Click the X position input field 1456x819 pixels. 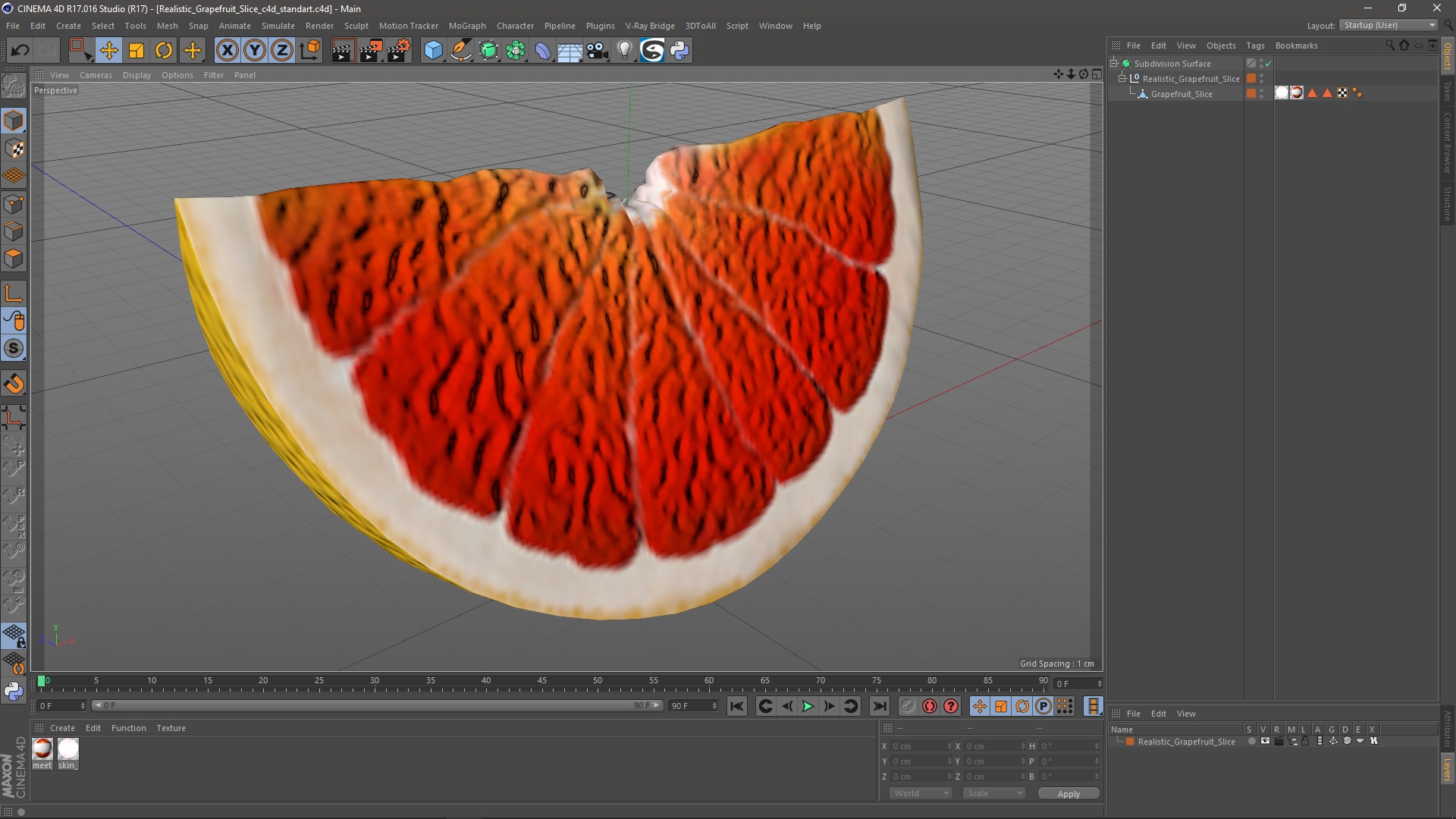tap(921, 746)
